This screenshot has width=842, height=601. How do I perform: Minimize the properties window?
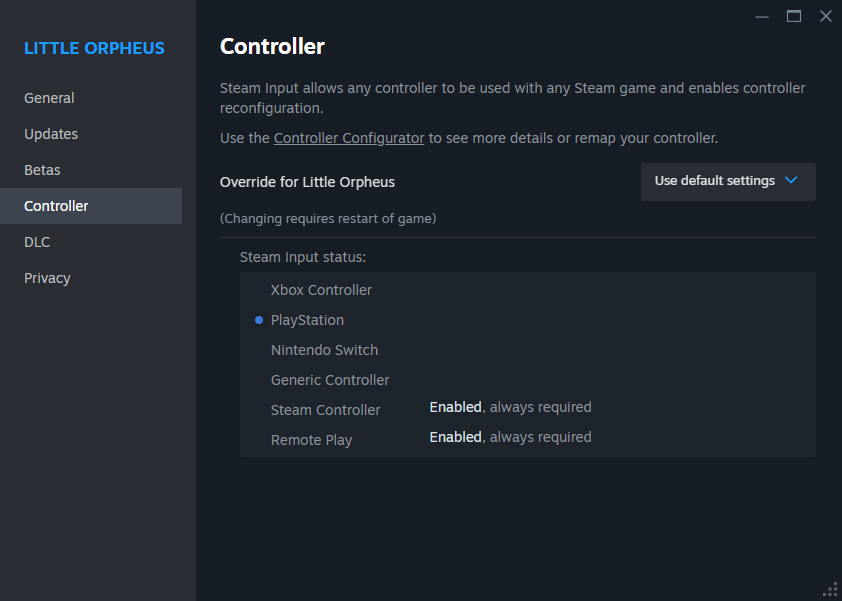(x=762, y=16)
